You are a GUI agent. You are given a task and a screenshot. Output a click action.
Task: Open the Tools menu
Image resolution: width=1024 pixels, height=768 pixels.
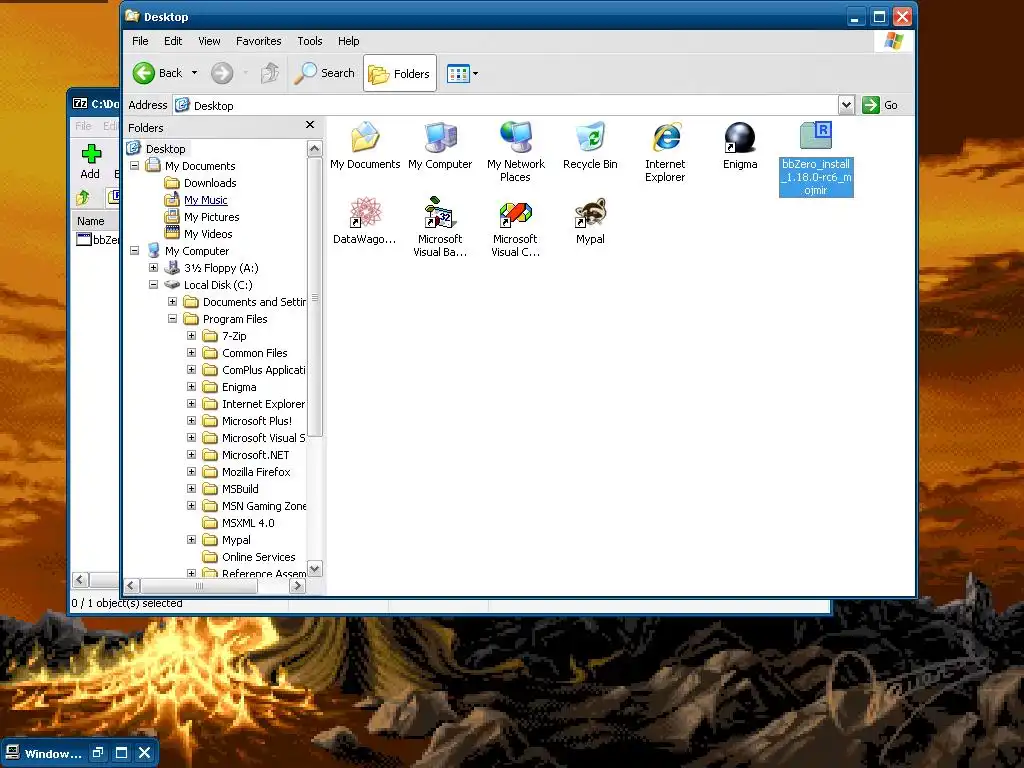pyautogui.click(x=310, y=41)
